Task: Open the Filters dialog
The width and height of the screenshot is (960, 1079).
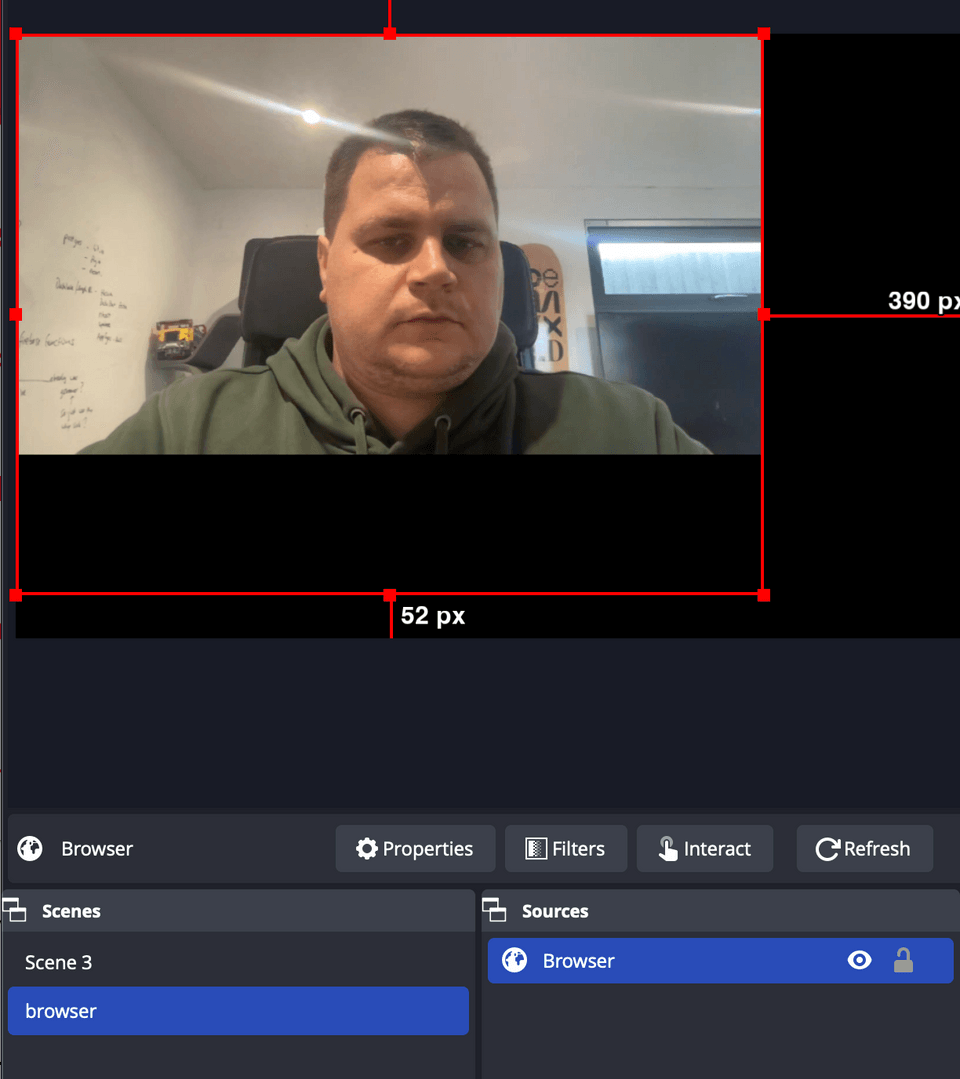Action: 566,849
